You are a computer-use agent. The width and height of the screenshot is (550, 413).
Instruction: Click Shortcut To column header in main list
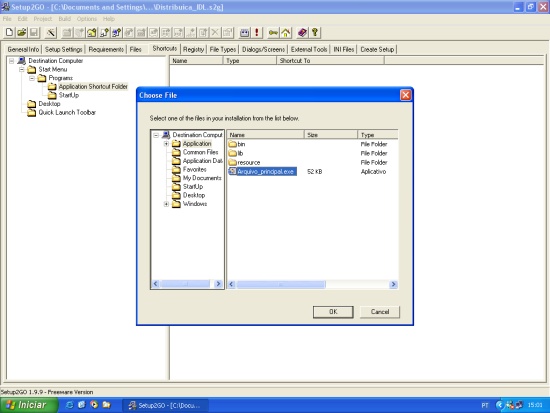point(330,61)
